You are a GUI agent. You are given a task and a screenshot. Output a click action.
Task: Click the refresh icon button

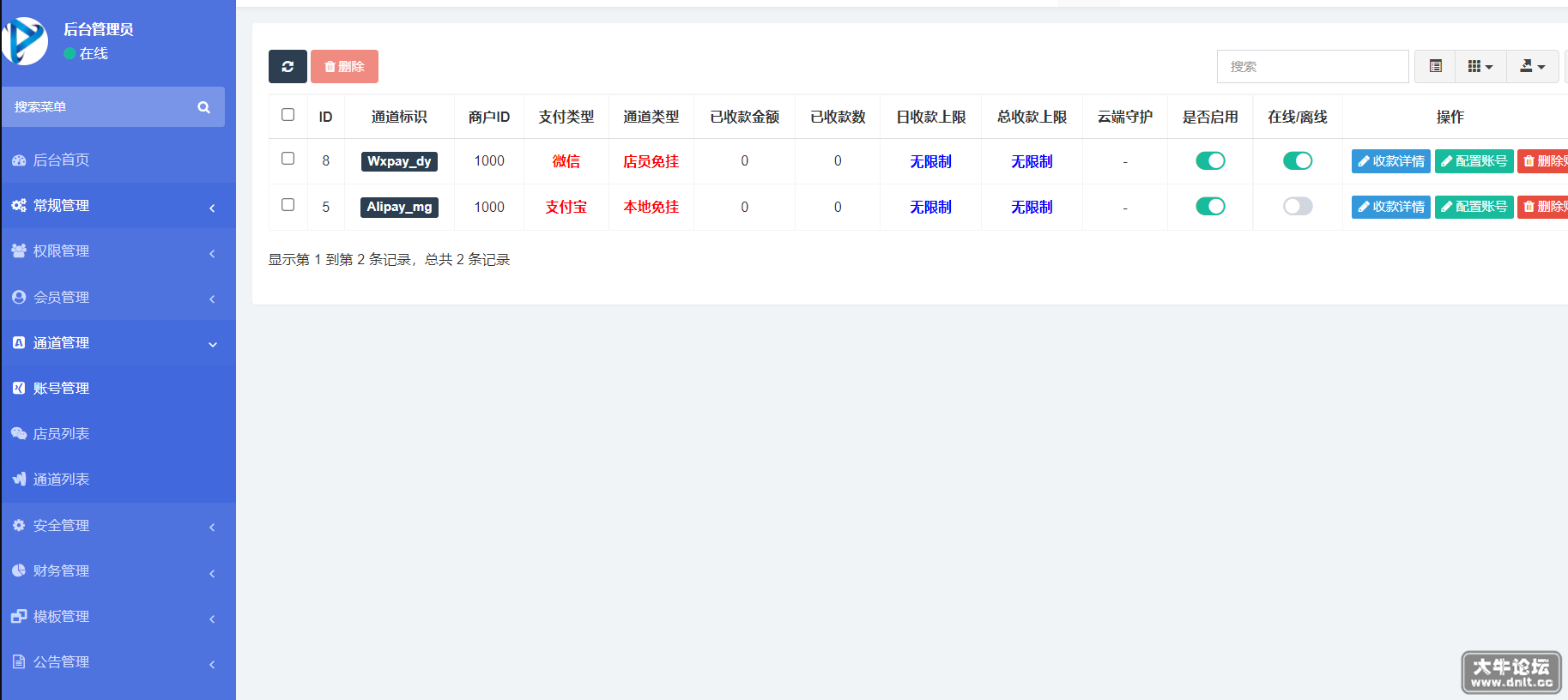288,66
